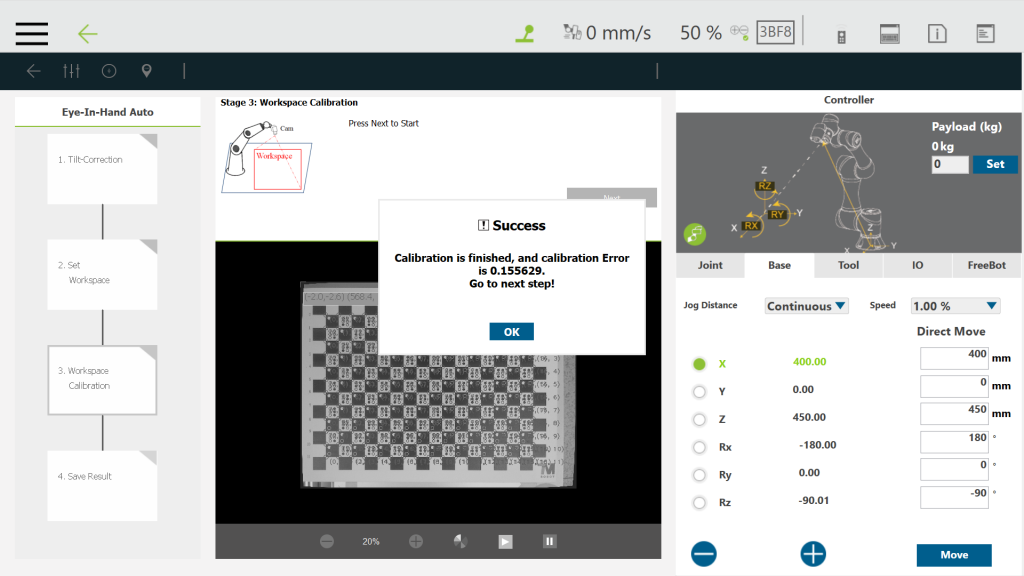
Task: Pause the camera live view
Action: (549, 541)
